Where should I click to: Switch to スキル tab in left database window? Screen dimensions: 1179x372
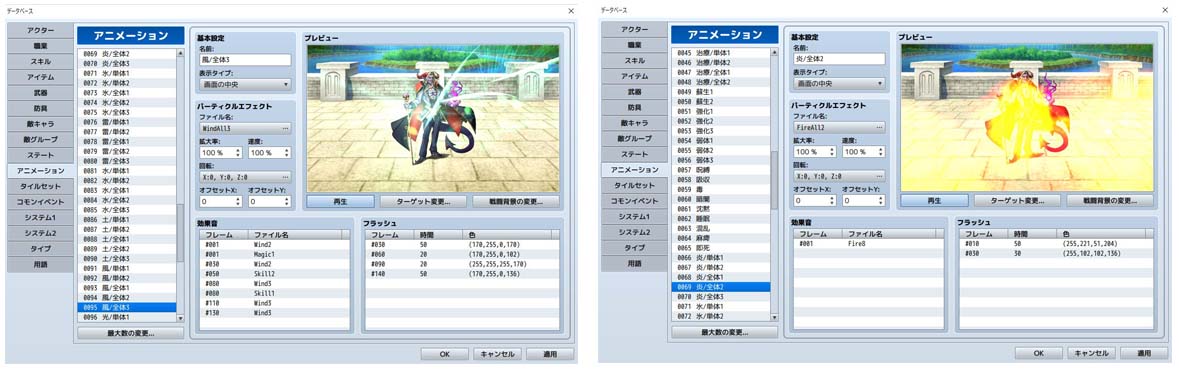[40, 61]
